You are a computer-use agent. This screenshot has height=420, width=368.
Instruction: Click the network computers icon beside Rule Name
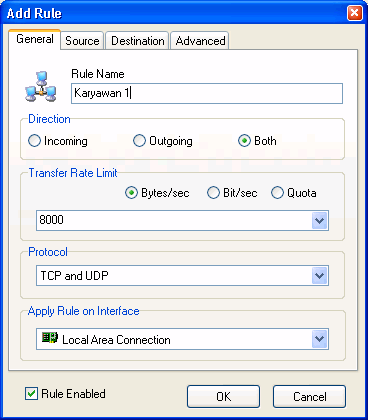click(41, 87)
